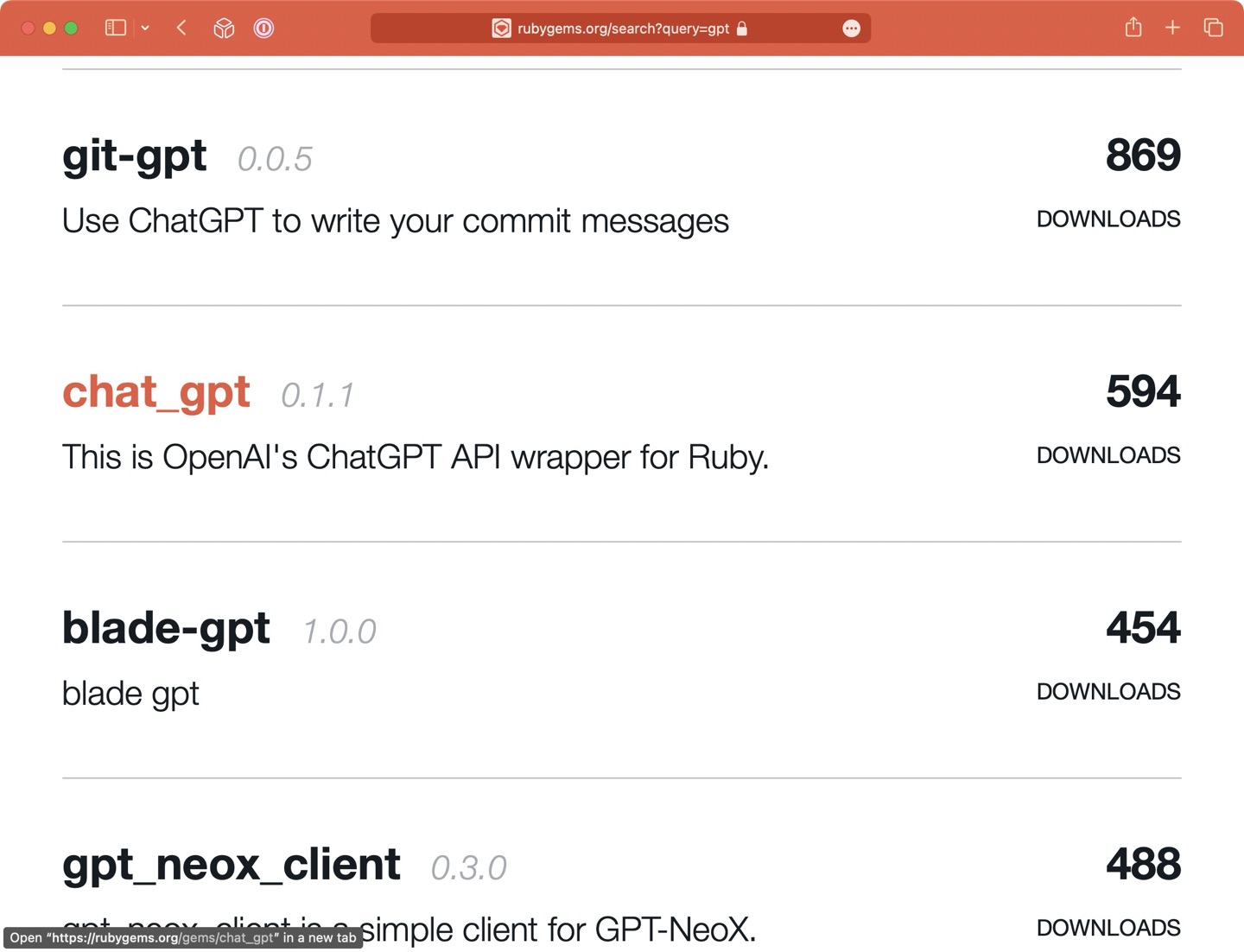Open the Share sheet icon

coord(1133,28)
